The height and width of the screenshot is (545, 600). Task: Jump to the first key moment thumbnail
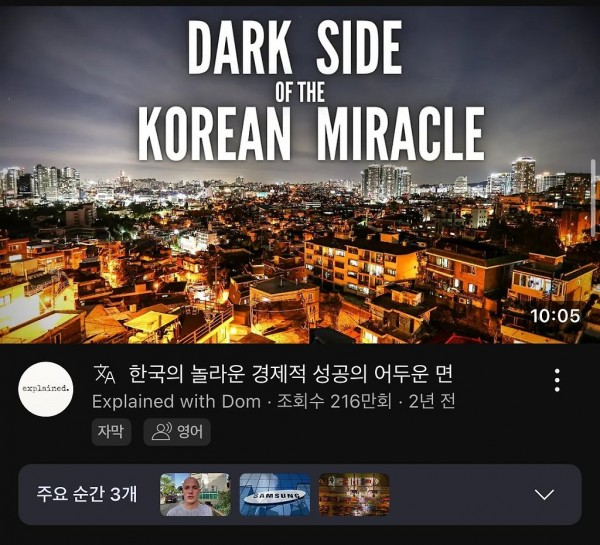coord(195,494)
